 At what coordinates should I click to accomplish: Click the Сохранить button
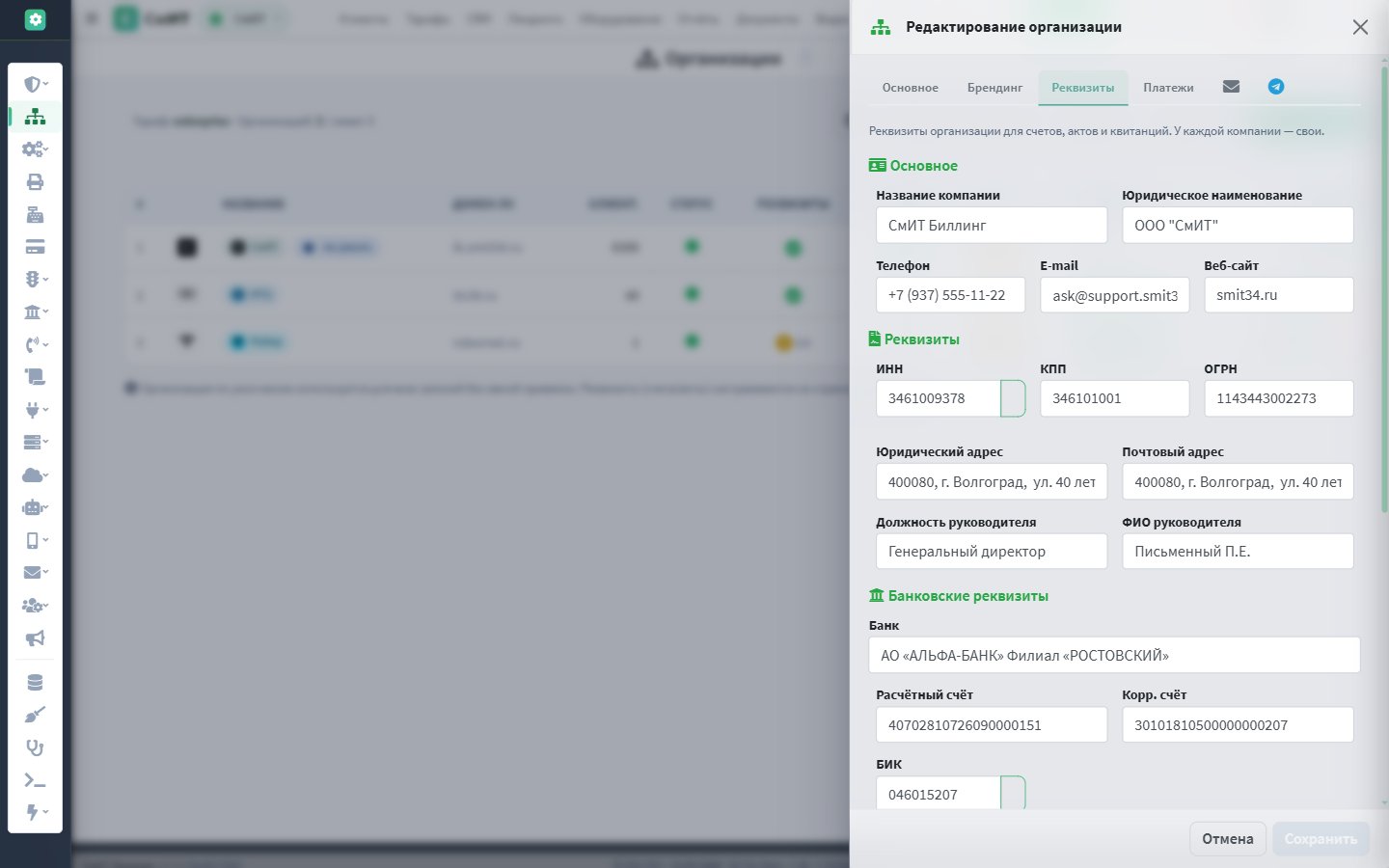[1321, 839]
